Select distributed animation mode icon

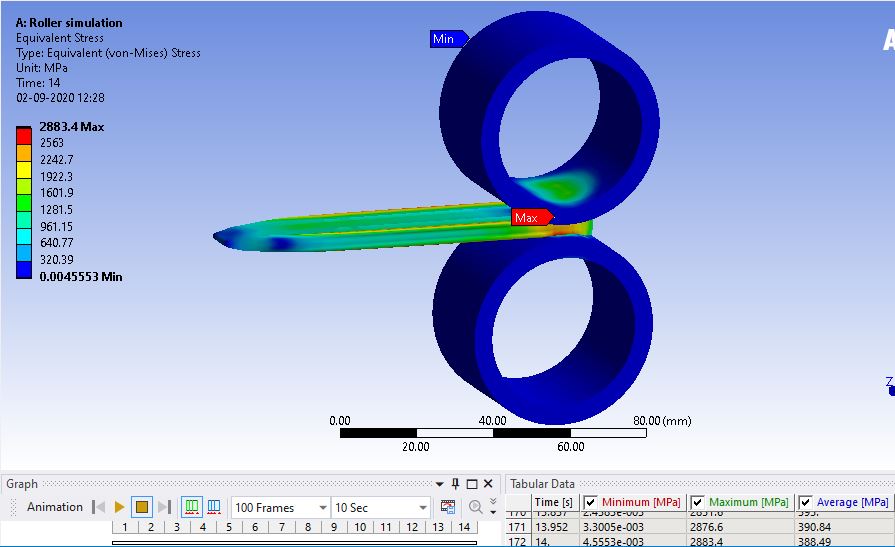pyautogui.click(x=192, y=507)
